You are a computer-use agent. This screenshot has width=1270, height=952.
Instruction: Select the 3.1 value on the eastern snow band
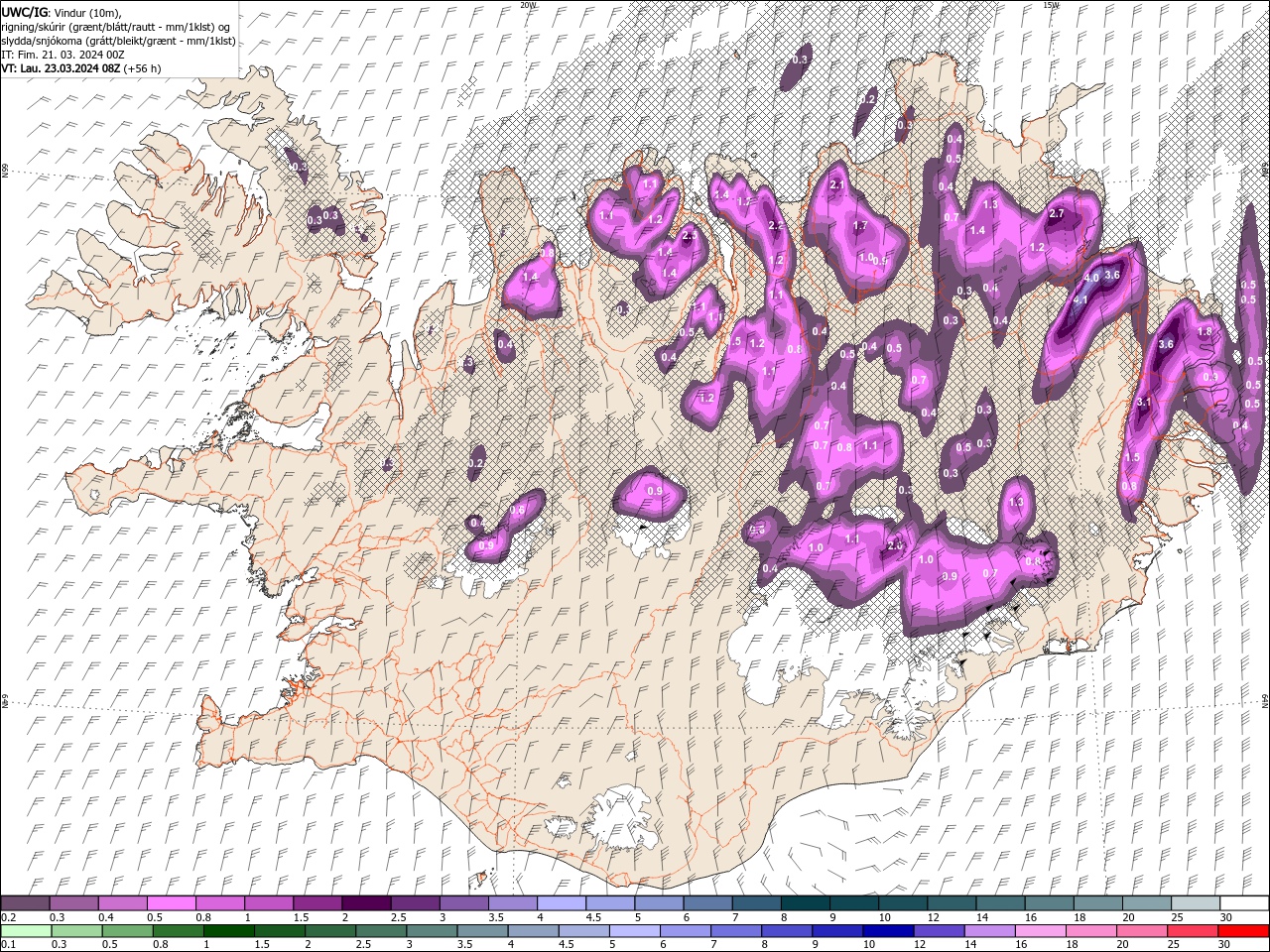tap(1143, 402)
